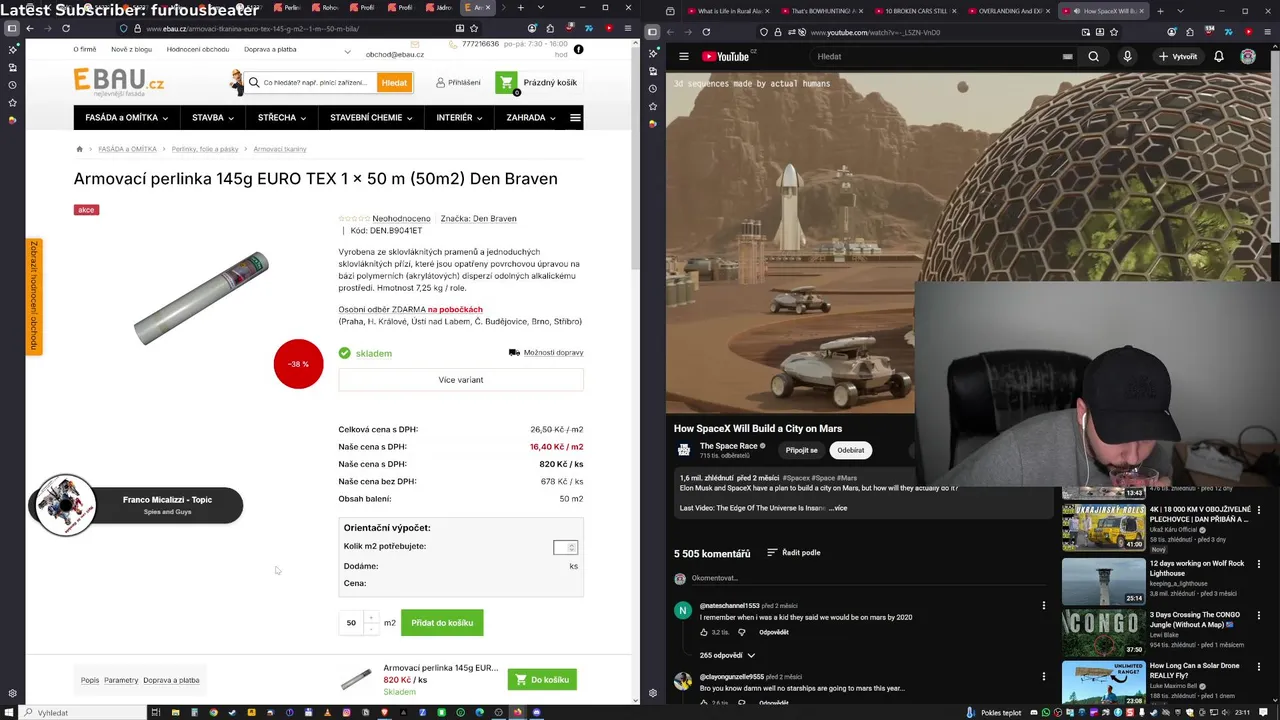
Task: Click the voice search microphone on YouTube
Action: [1127, 56]
